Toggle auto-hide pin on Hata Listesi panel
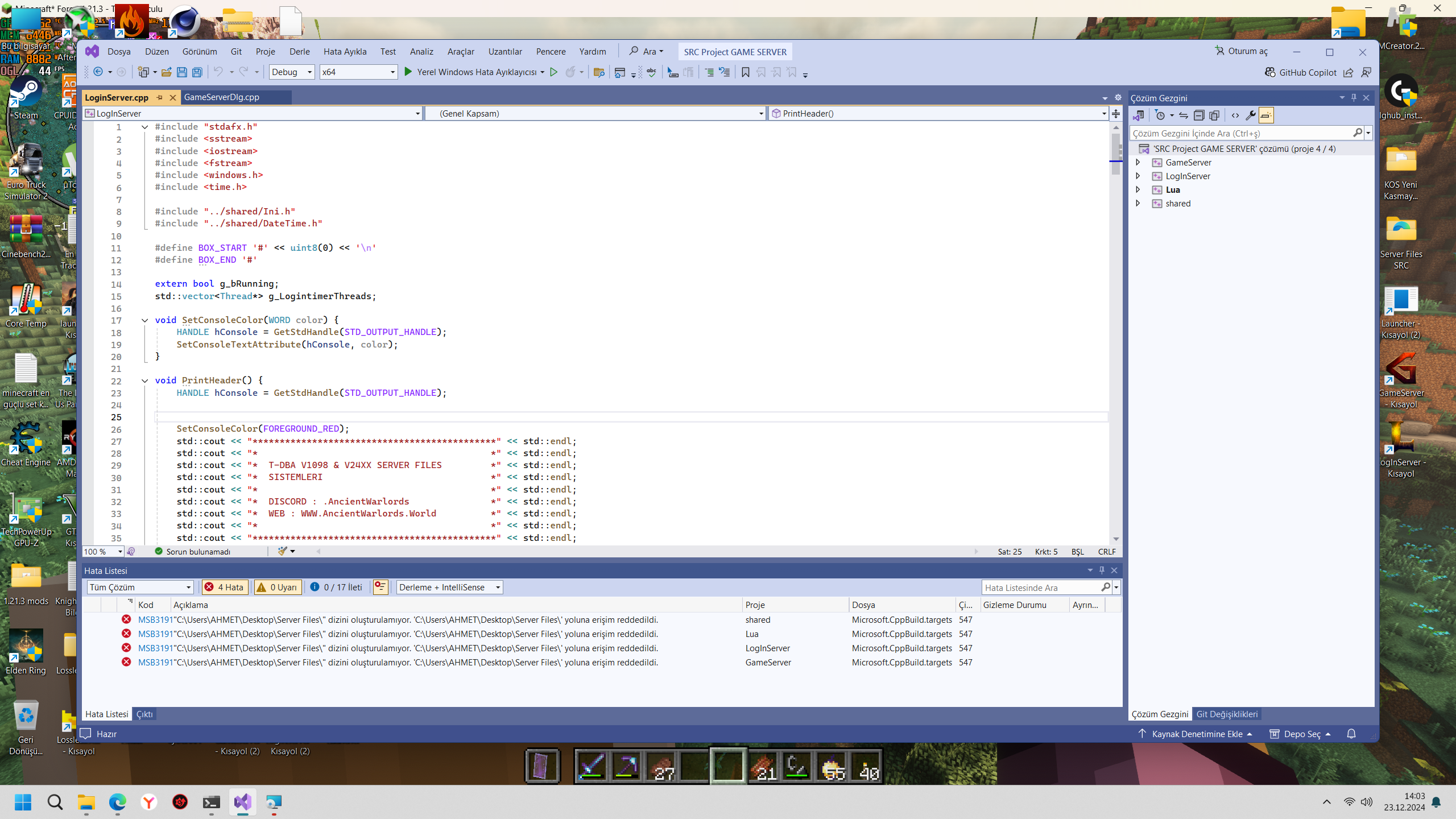The image size is (1456, 819). 1102,570
